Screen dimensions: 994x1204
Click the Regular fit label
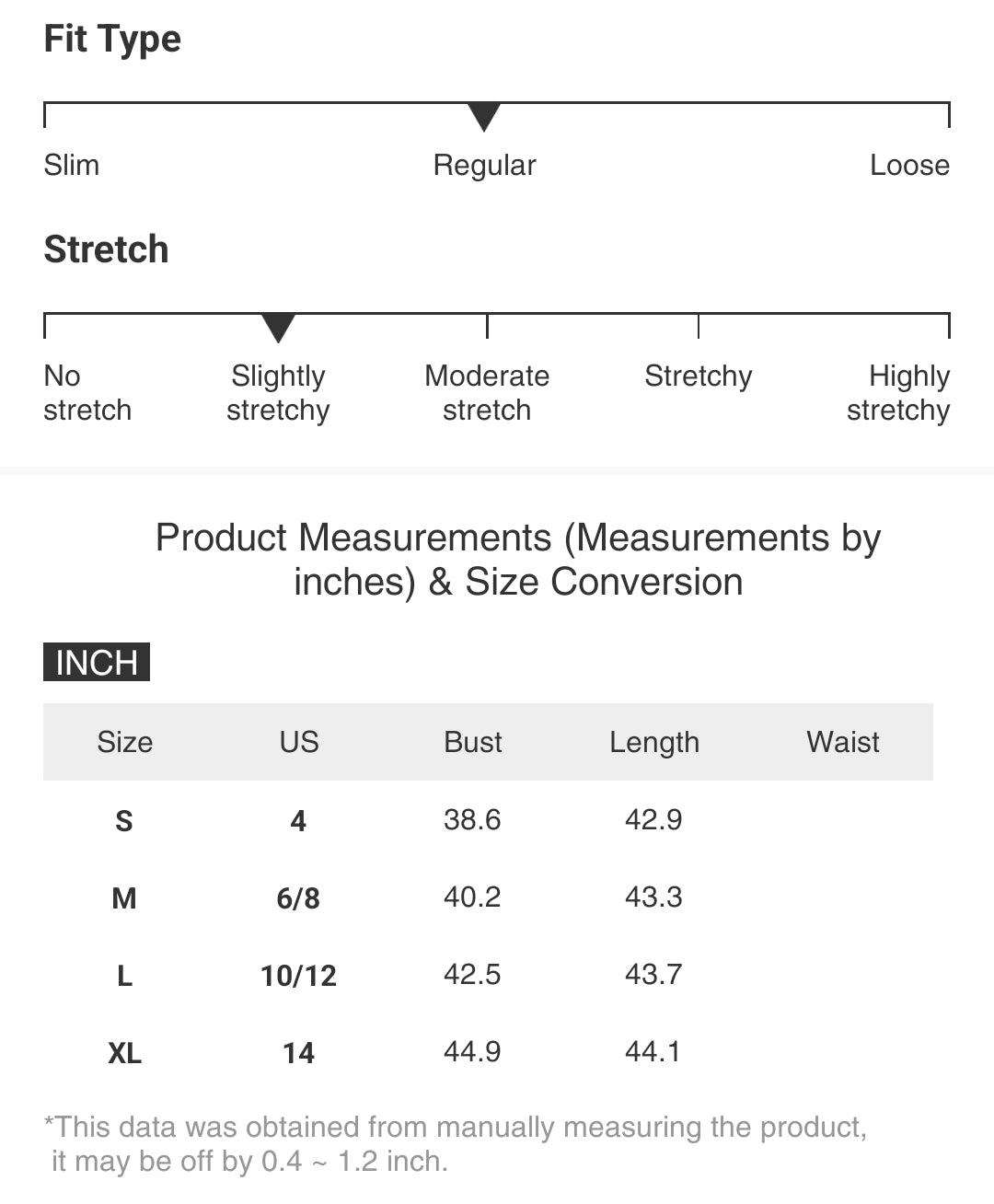point(484,166)
